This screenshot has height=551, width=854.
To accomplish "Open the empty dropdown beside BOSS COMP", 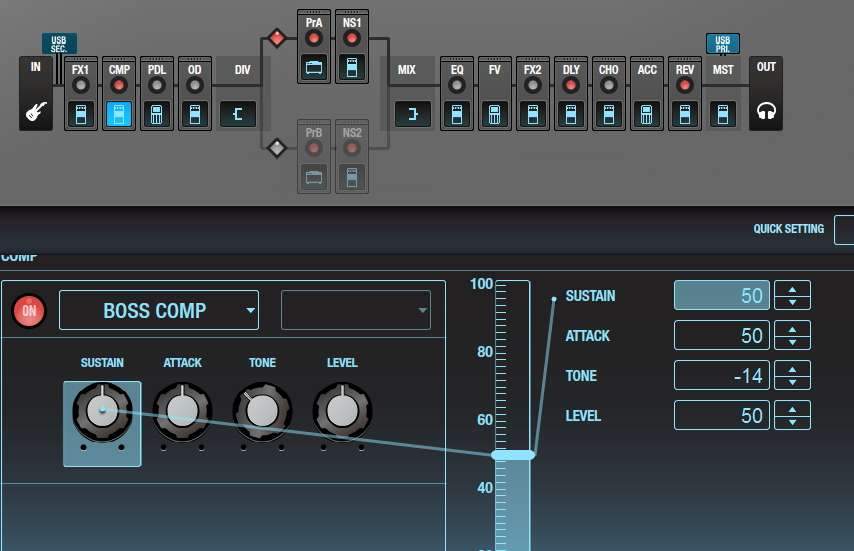I will pos(356,310).
